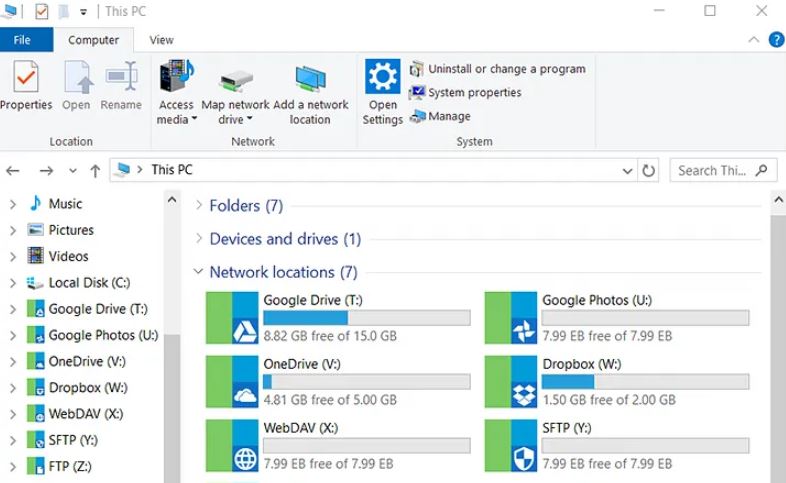786x483 pixels.
Task: Click Manage in the System group
Action: point(440,116)
